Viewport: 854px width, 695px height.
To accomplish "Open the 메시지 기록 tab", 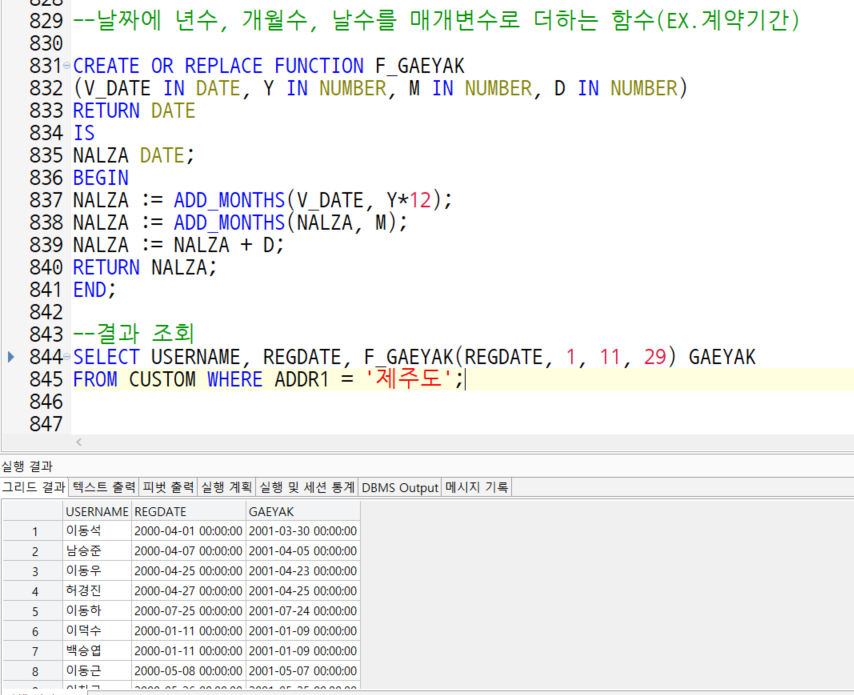I will click(x=477, y=487).
